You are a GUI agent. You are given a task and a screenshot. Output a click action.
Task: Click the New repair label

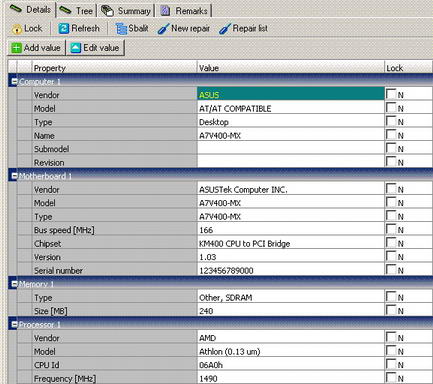[190, 29]
